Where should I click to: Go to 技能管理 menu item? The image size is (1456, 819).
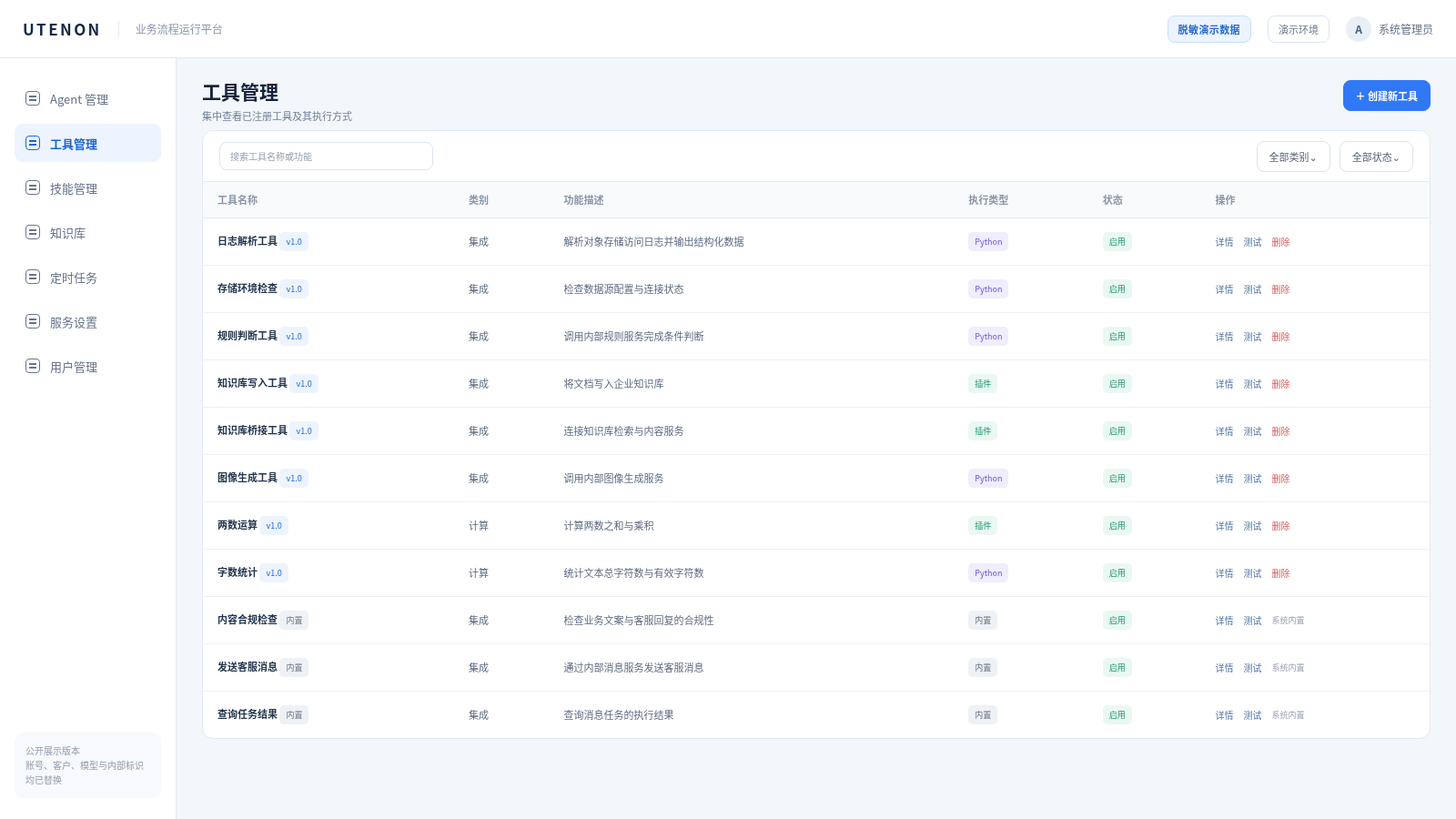(x=87, y=187)
